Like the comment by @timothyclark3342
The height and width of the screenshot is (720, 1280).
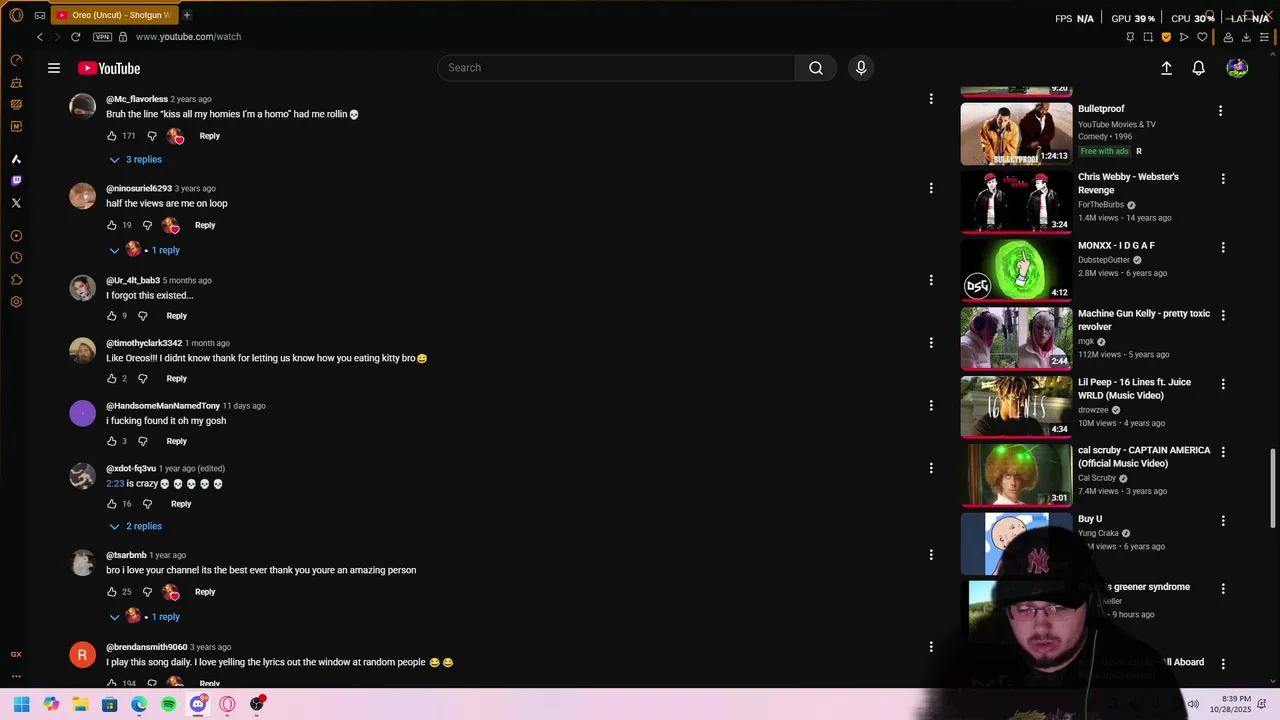(112, 379)
